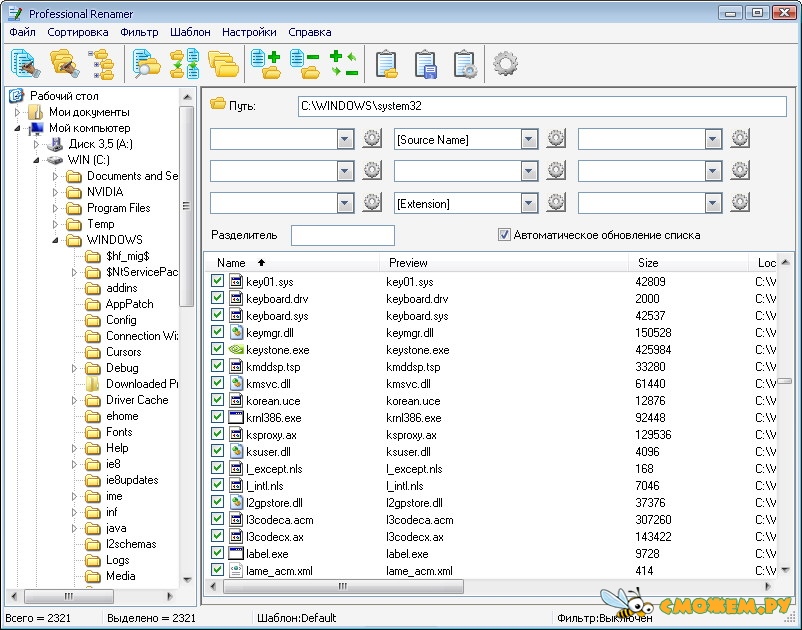802x630 pixels.
Task: Select the NVIDIA folder in tree
Action: click(x=105, y=192)
